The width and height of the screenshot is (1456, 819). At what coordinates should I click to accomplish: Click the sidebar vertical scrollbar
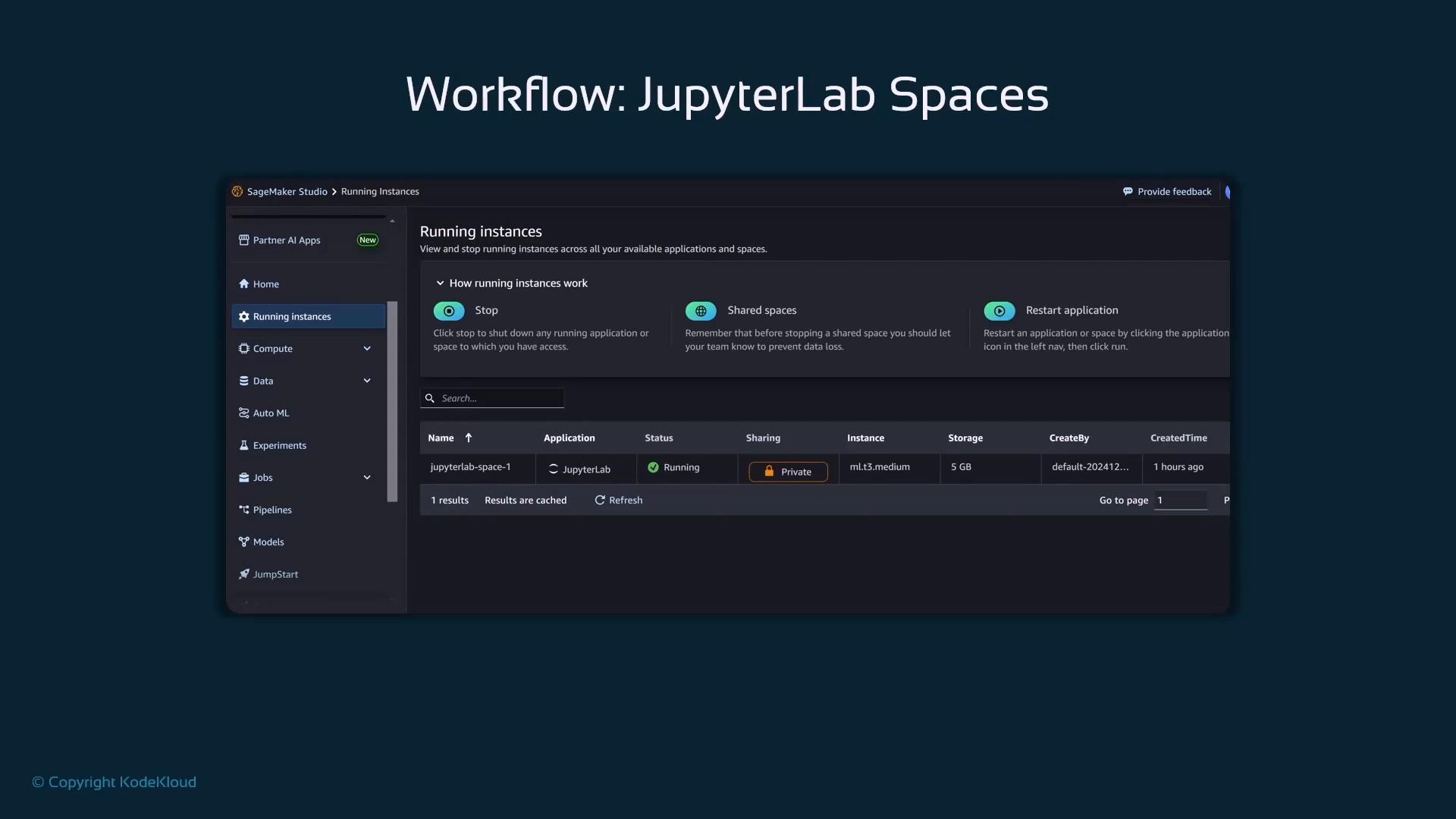(x=392, y=401)
